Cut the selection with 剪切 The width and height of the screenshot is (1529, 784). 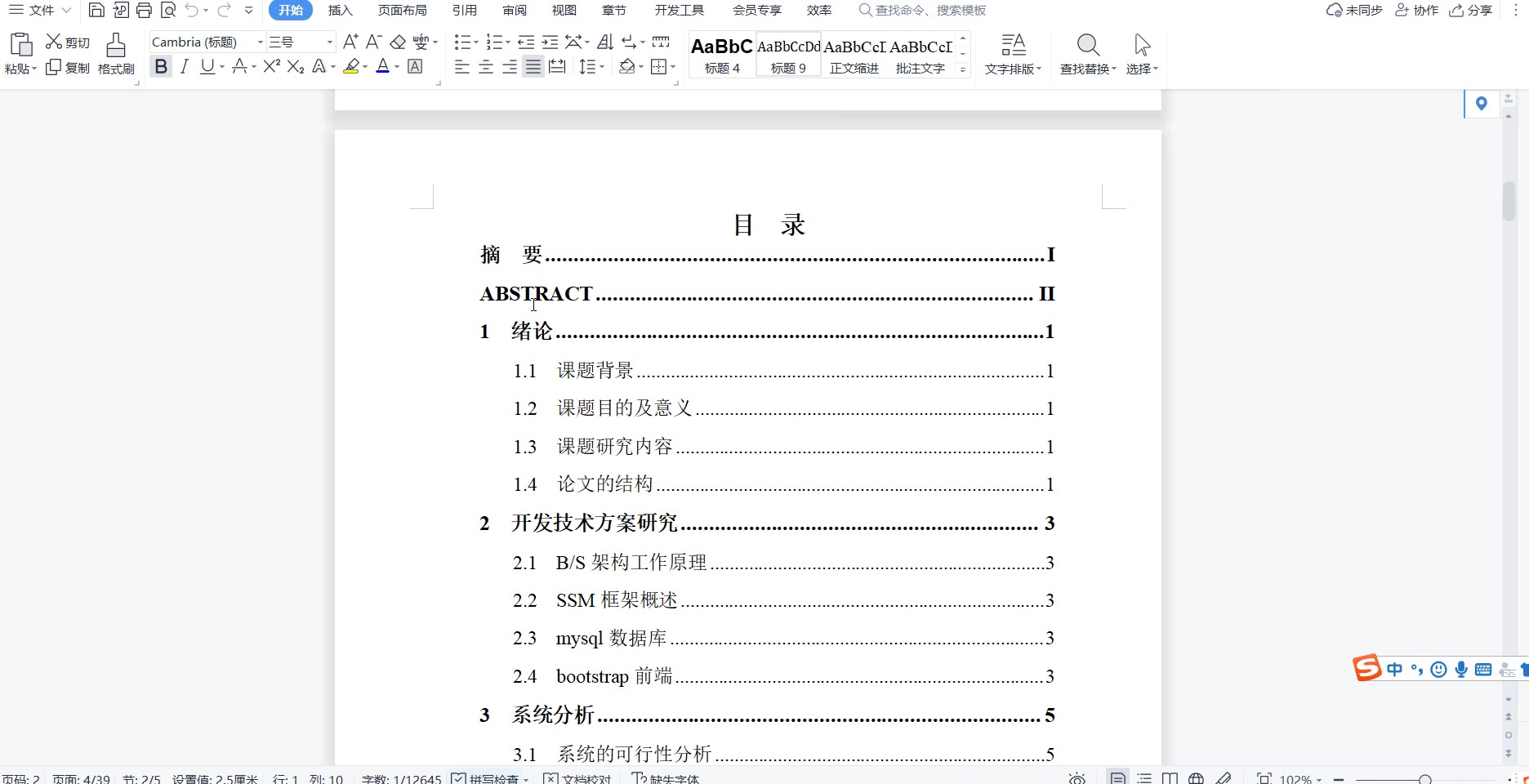click(68, 42)
